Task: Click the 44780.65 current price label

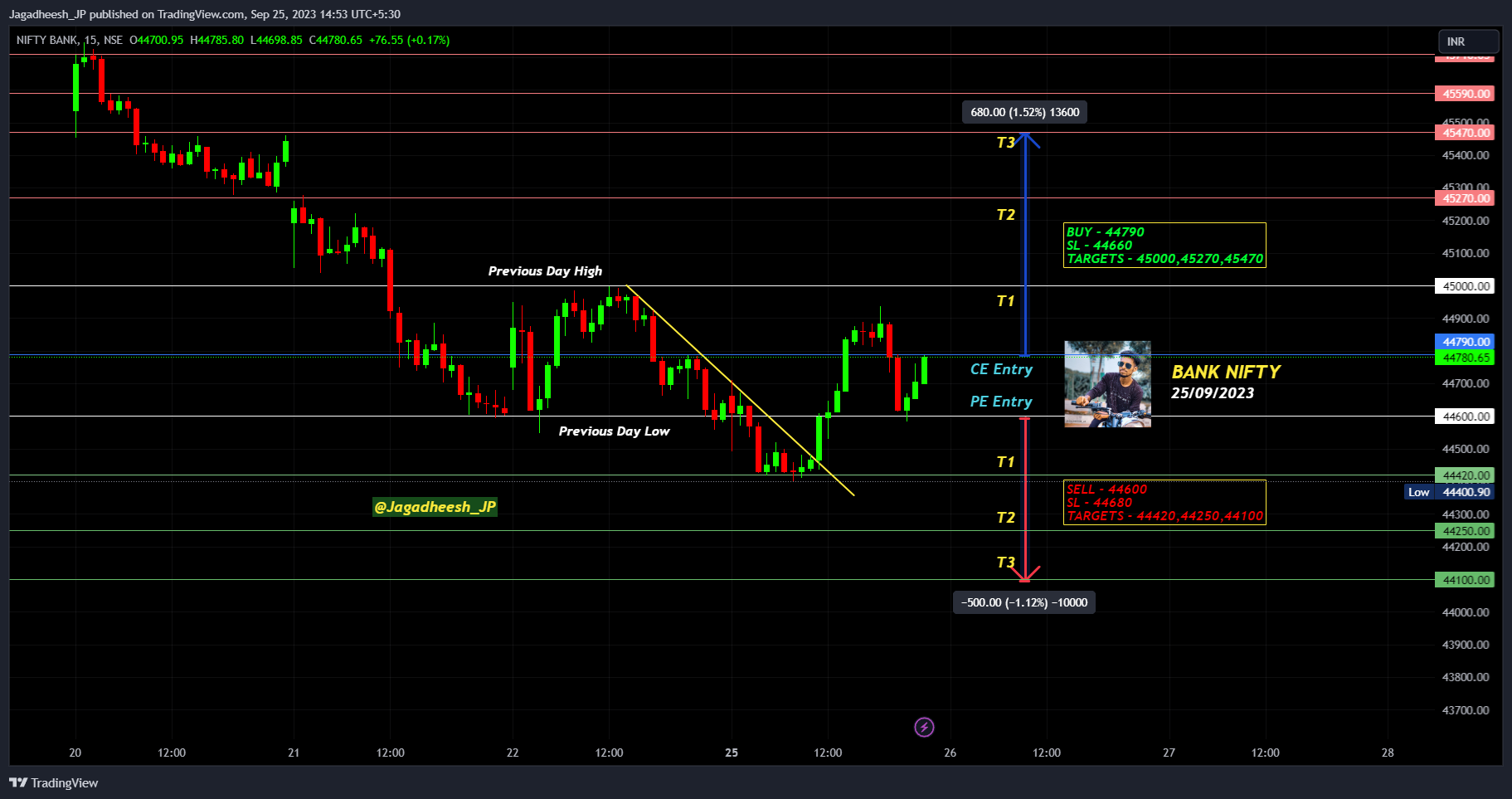Action: click(1465, 358)
